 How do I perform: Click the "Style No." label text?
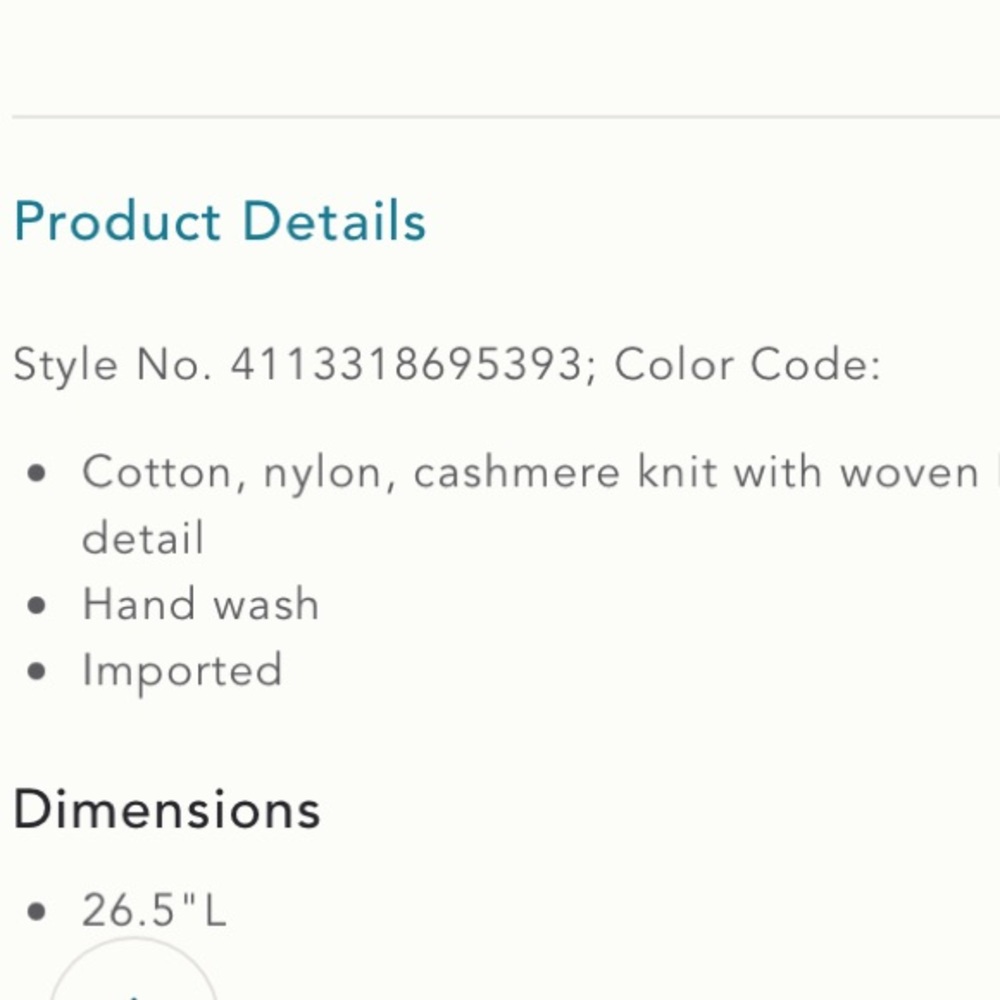pos(112,365)
